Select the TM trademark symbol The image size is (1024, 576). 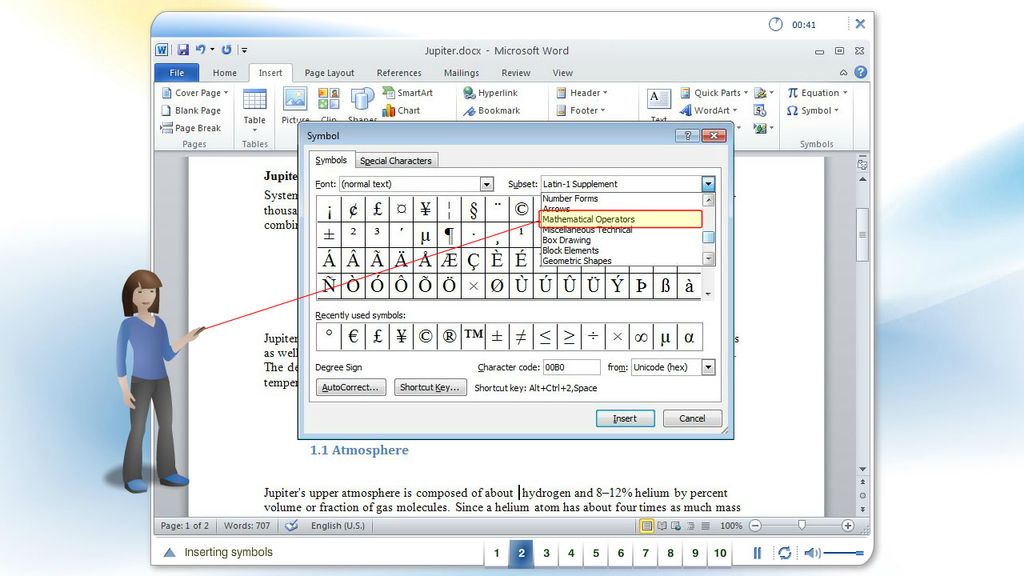(x=473, y=336)
